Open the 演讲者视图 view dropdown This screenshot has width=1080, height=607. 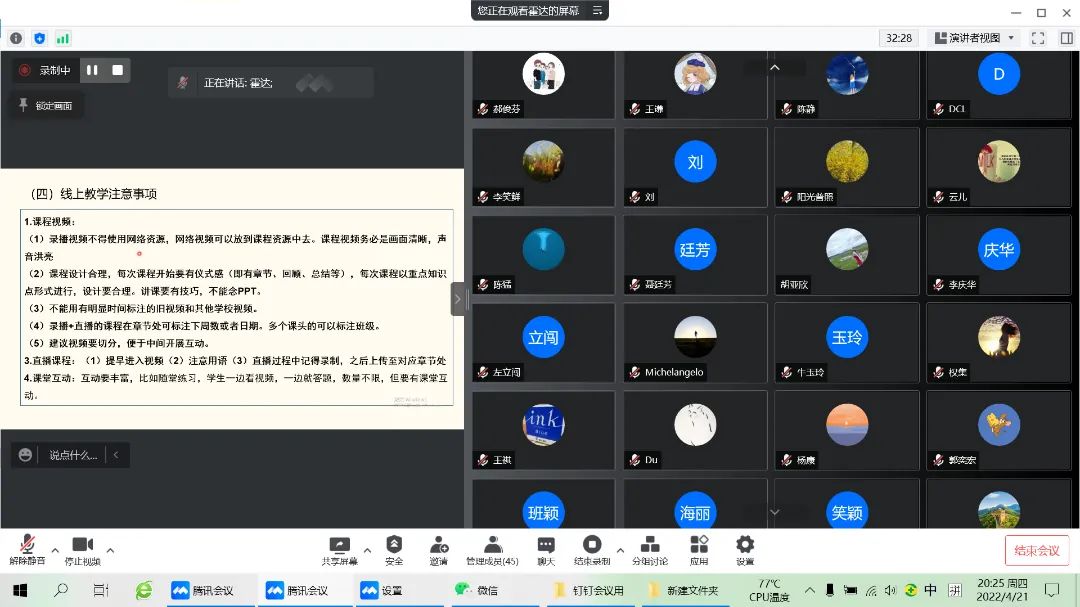[974, 38]
